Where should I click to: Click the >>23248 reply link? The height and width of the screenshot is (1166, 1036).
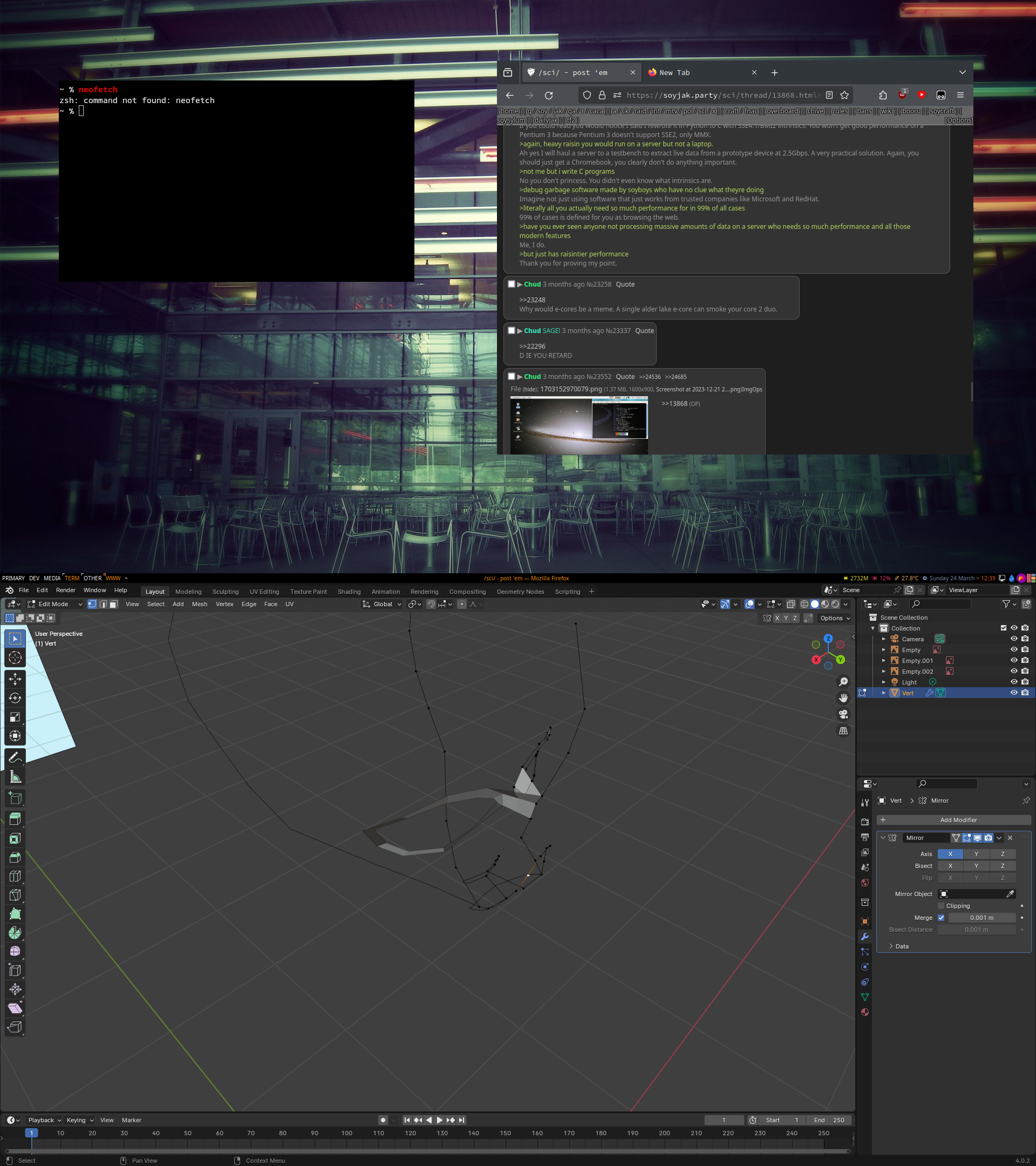532,300
